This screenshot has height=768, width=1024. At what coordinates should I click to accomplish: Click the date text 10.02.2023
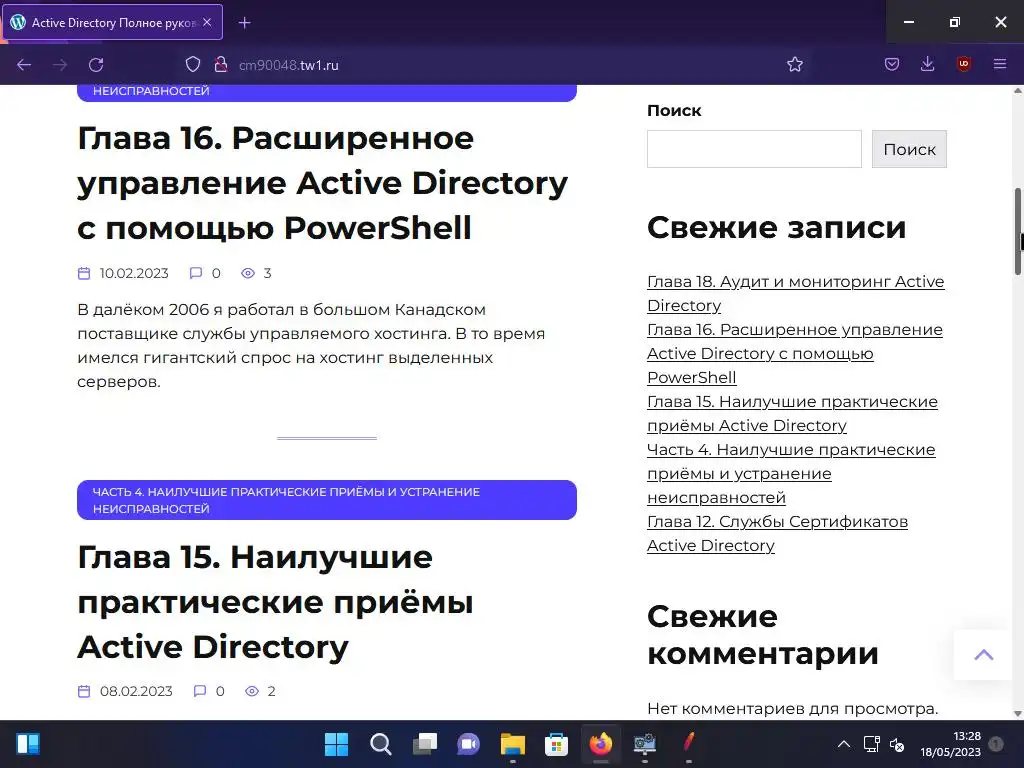134,273
